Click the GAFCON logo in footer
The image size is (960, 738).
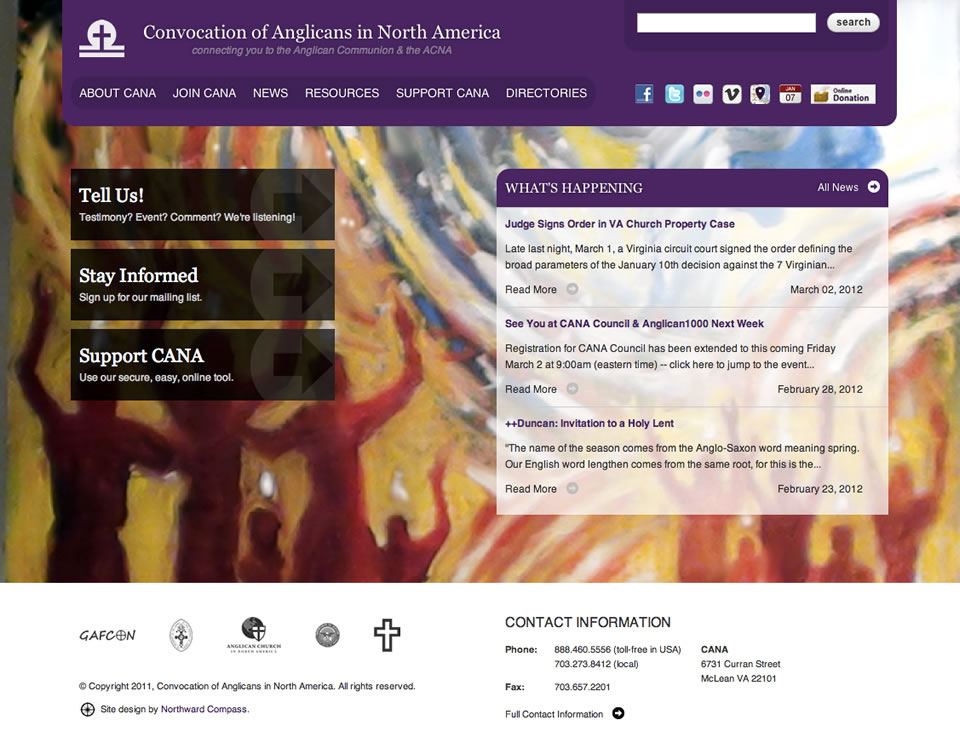pyautogui.click(x=107, y=635)
